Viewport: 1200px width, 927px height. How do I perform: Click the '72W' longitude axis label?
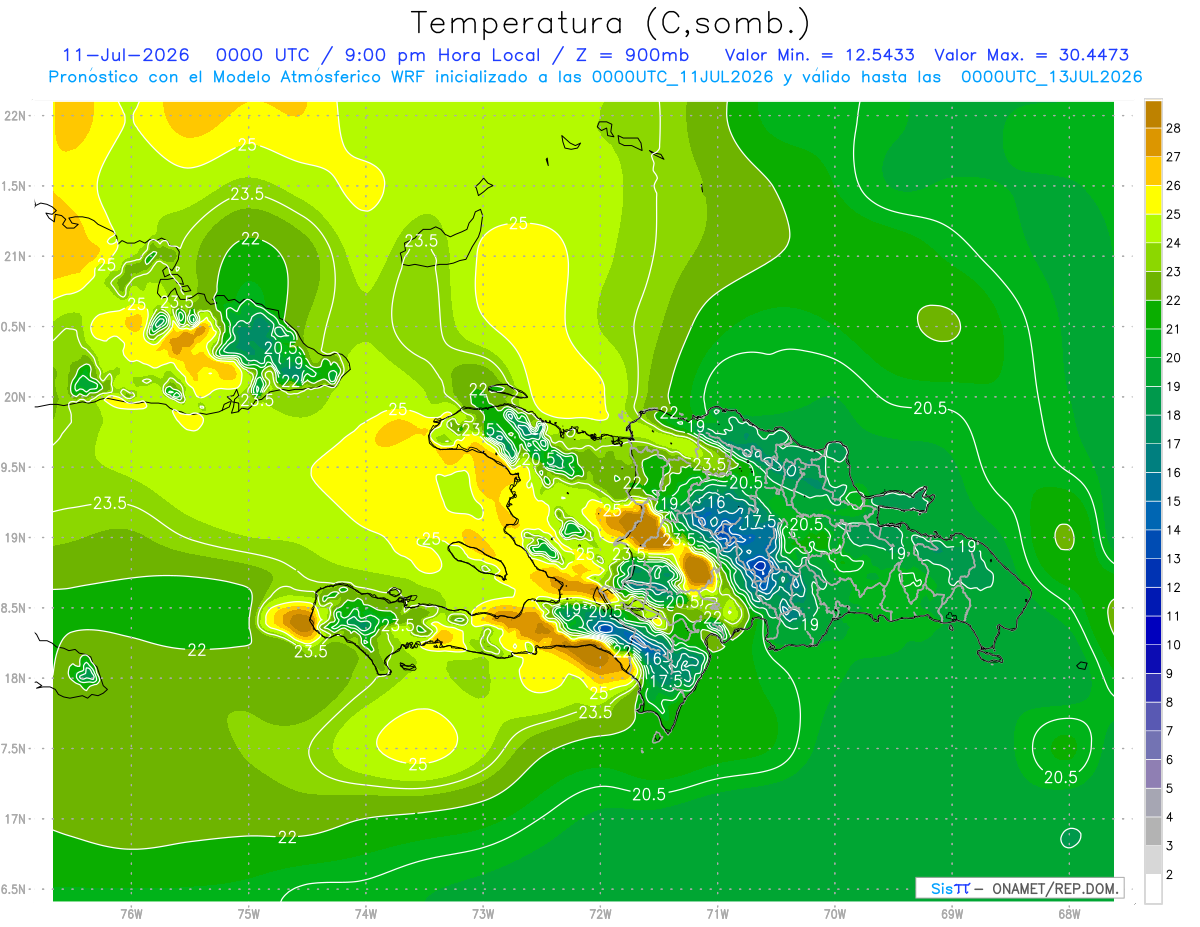pos(600,914)
